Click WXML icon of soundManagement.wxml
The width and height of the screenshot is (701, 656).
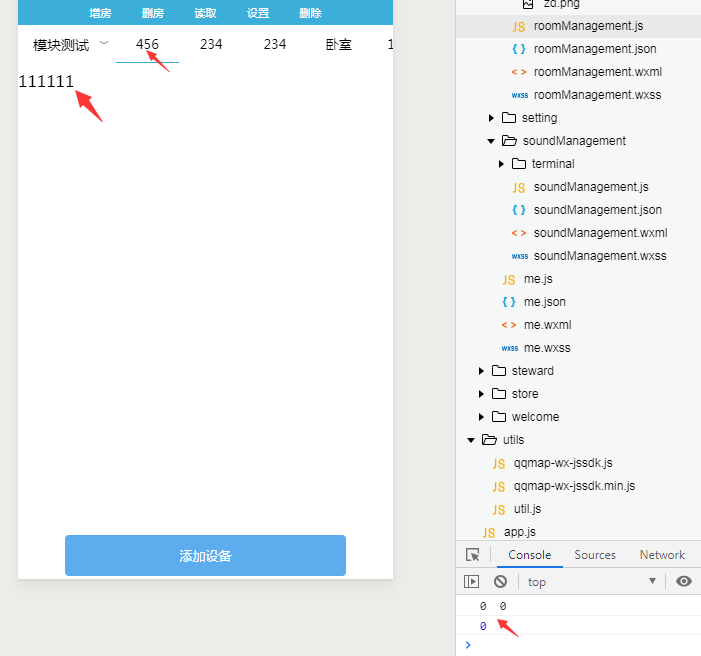tap(519, 233)
